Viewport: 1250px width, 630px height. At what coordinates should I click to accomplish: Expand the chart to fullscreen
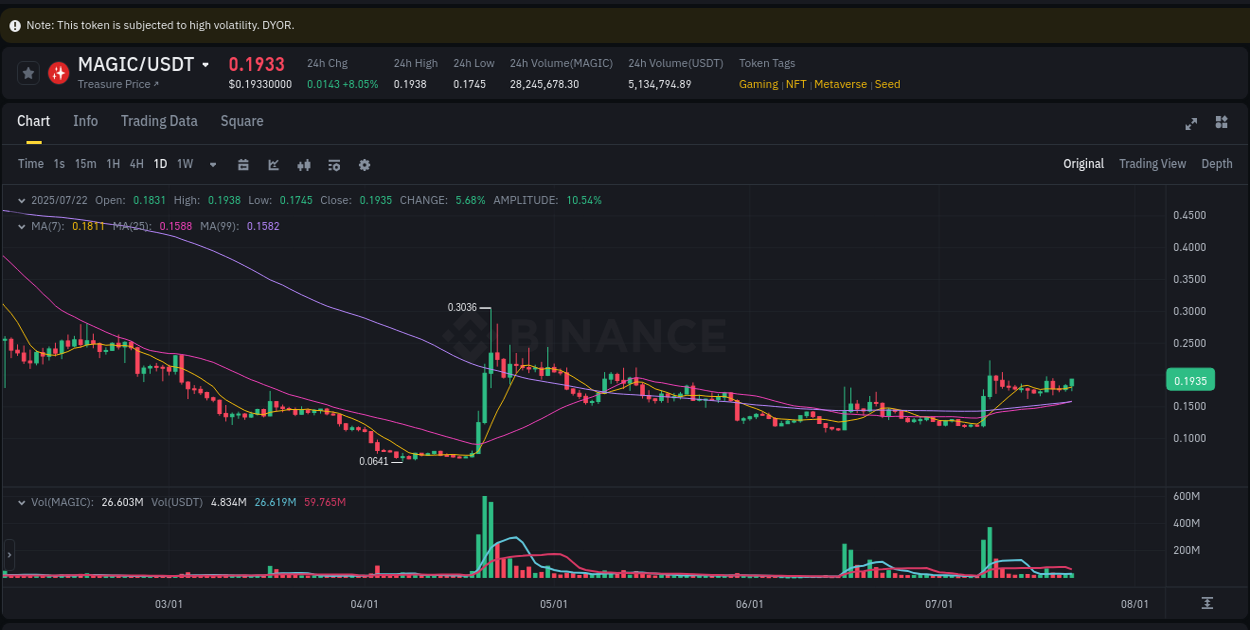(x=1191, y=124)
